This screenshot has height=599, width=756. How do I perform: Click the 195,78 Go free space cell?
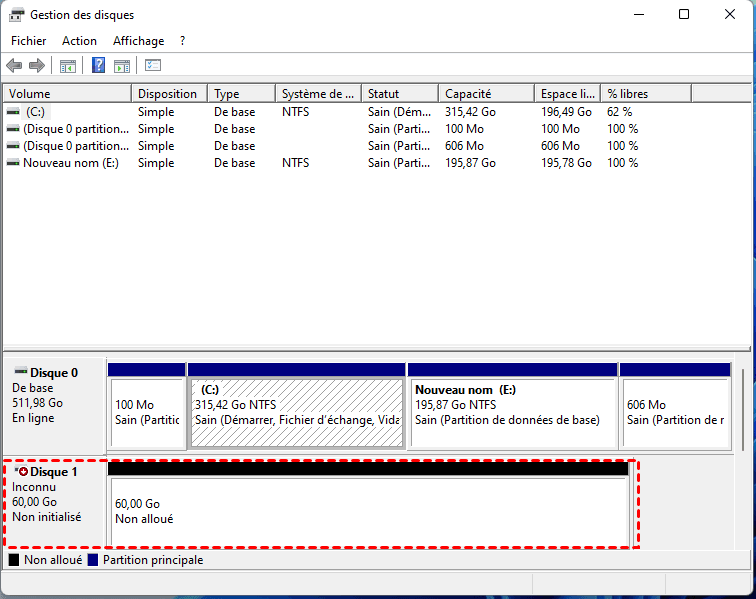coord(566,163)
